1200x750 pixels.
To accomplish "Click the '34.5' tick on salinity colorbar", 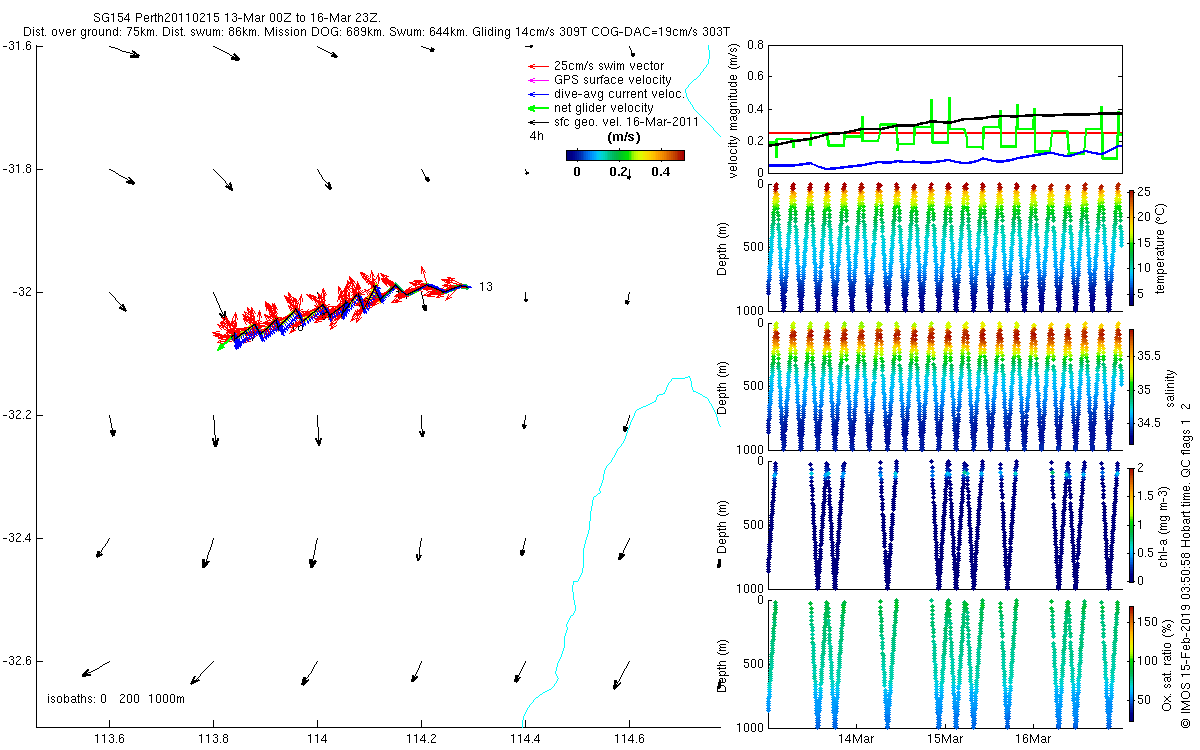I will (1150, 423).
